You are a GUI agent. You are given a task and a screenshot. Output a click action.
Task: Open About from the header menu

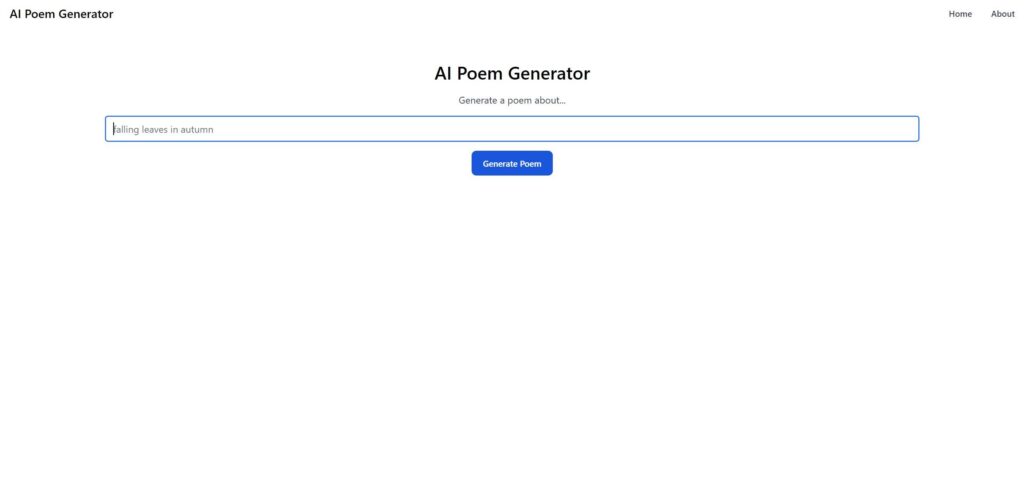[x=1002, y=14]
